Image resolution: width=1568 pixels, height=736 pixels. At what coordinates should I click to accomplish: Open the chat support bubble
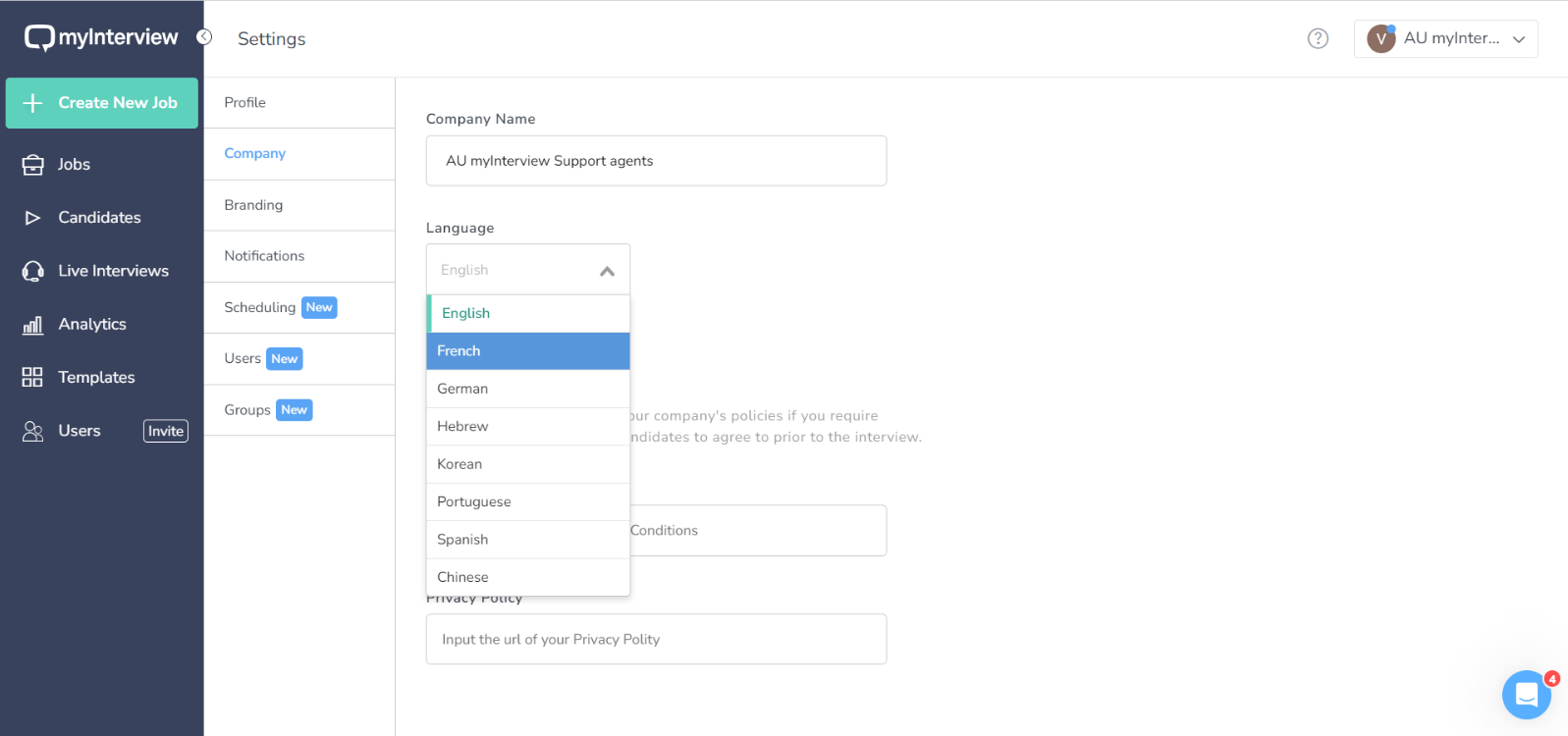pyautogui.click(x=1526, y=695)
